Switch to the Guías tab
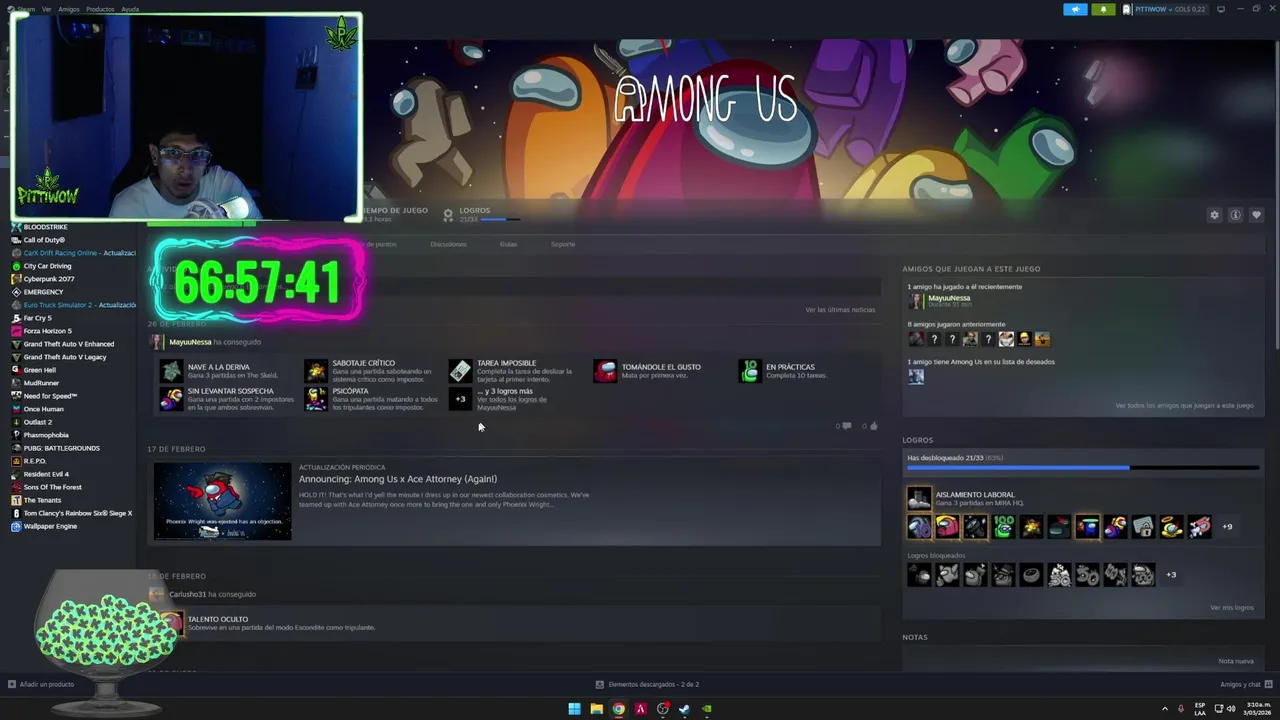The width and height of the screenshot is (1280, 720). click(508, 244)
